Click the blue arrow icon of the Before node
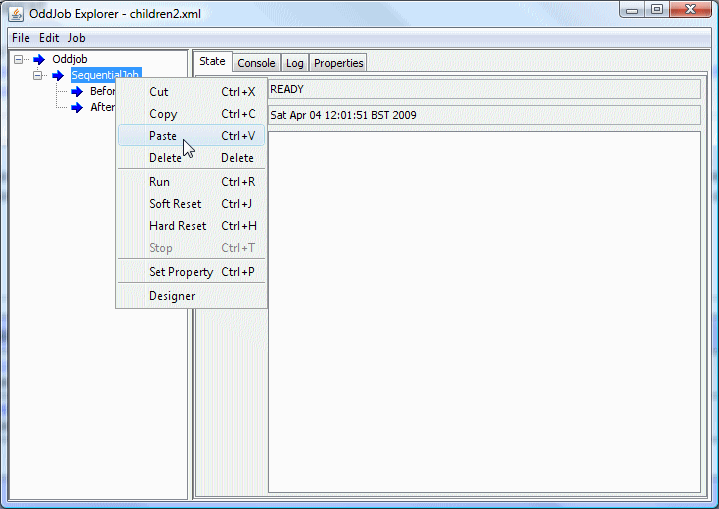The image size is (719, 509). click(x=77, y=91)
